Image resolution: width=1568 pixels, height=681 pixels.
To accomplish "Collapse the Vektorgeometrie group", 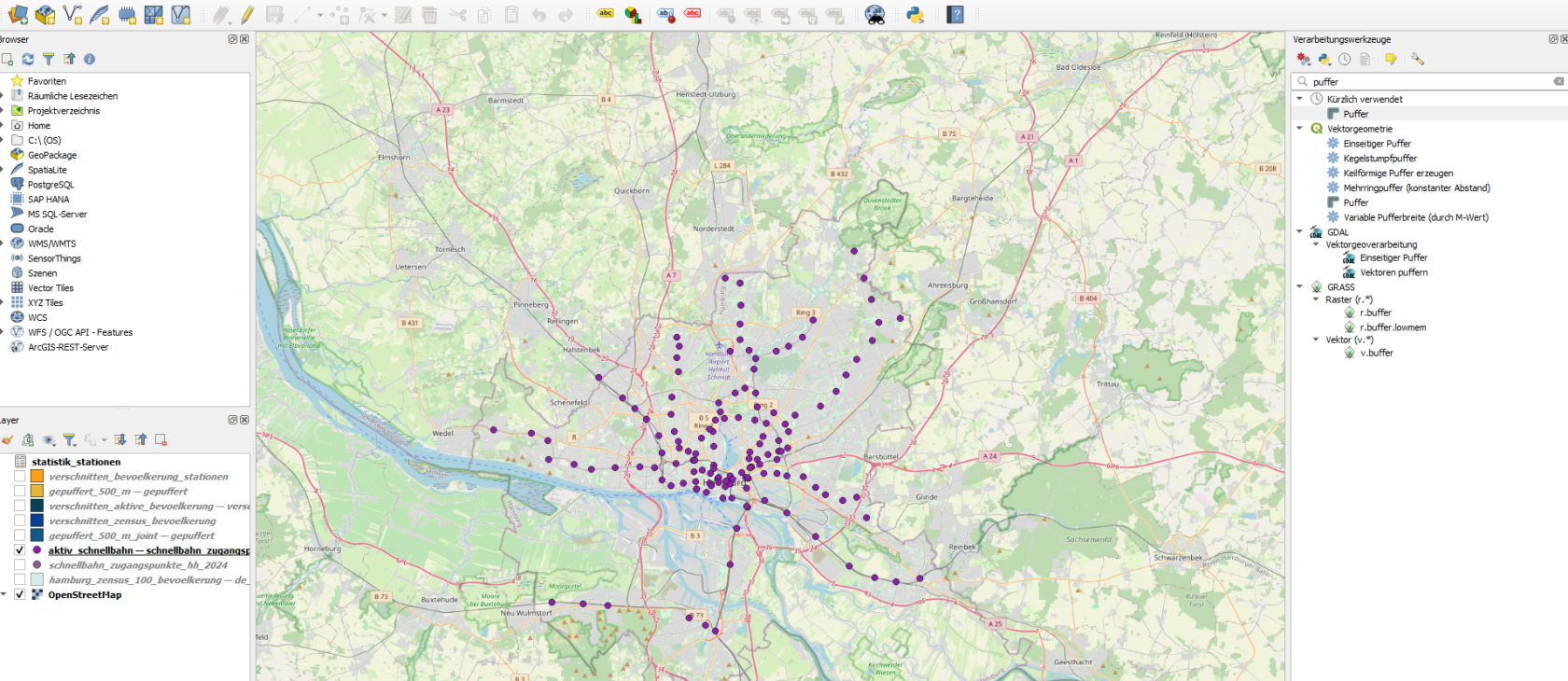I will click(1299, 129).
